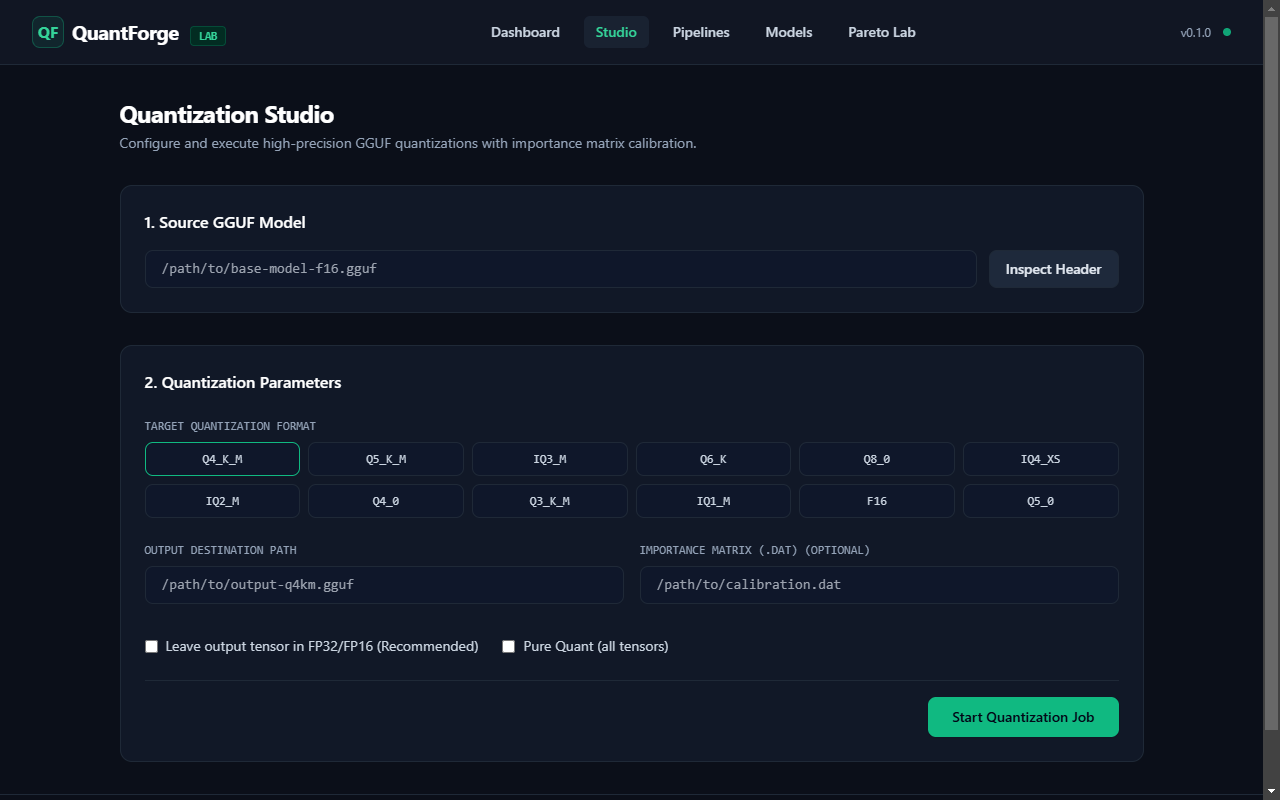Pick the Q6_K quantization format
Viewport: 1280px width, 800px height.
click(x=713, y=459)
